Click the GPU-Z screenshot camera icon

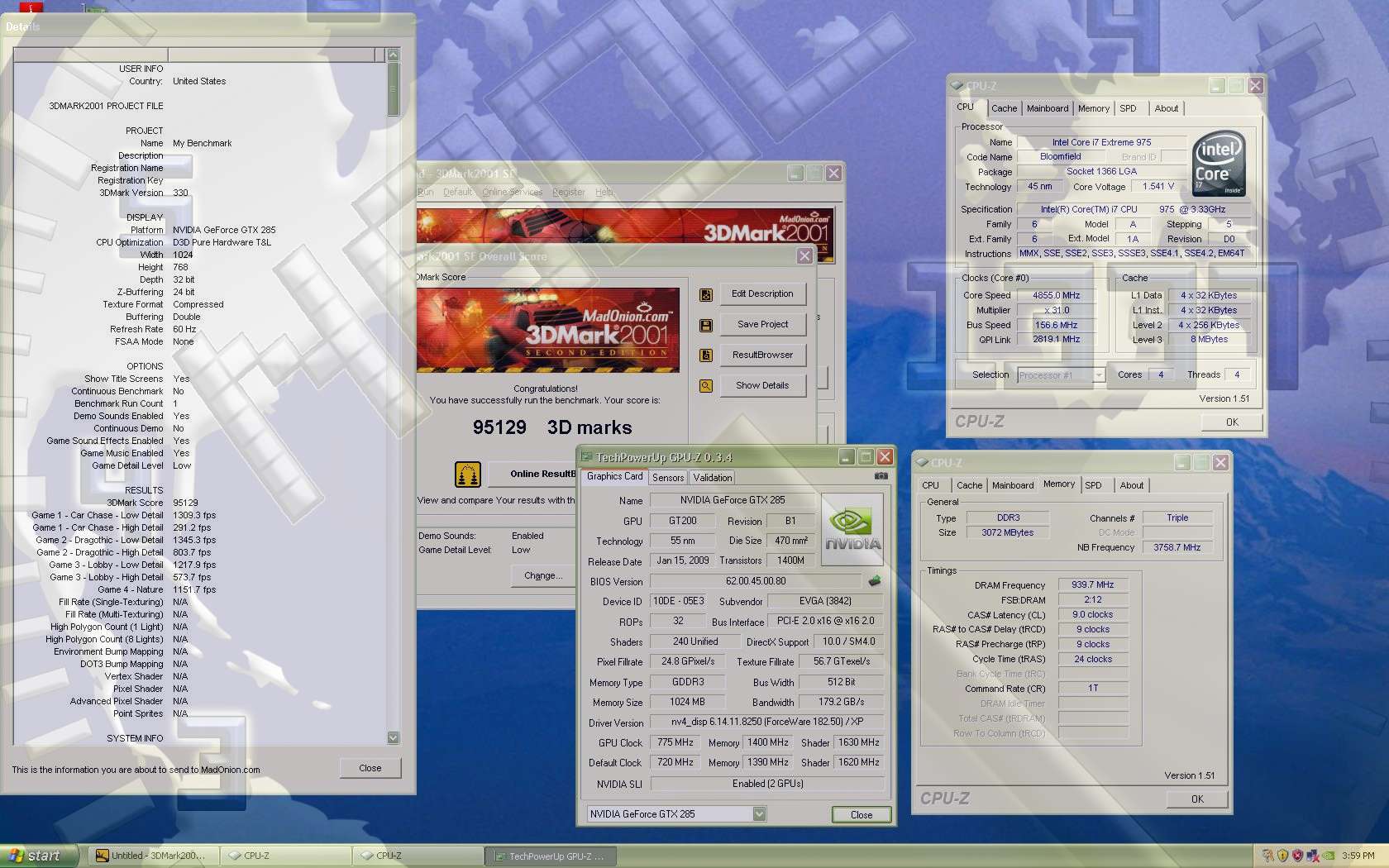(x=881, y=476)
